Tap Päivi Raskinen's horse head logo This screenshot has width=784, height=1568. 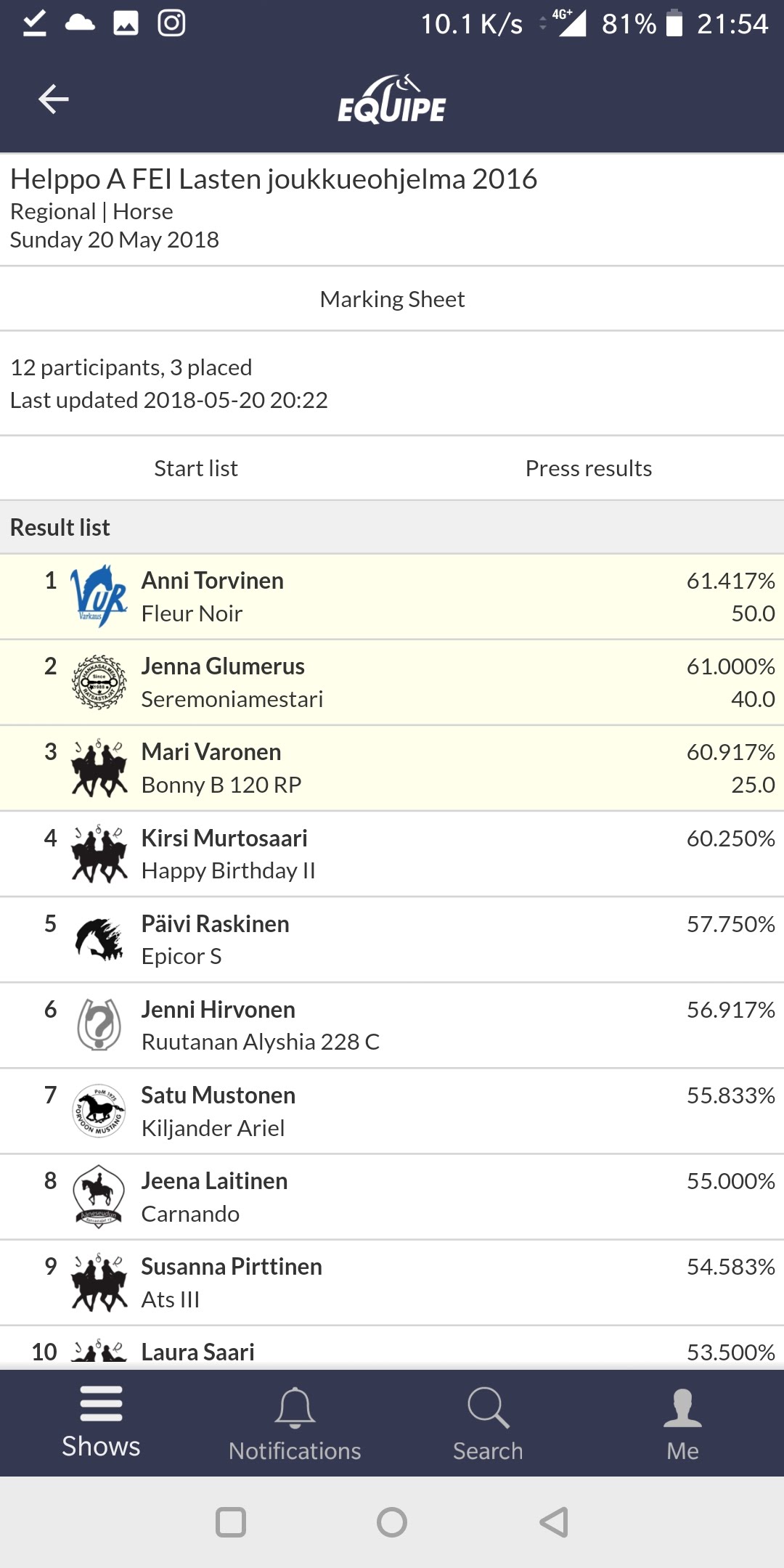click(99, 939)
